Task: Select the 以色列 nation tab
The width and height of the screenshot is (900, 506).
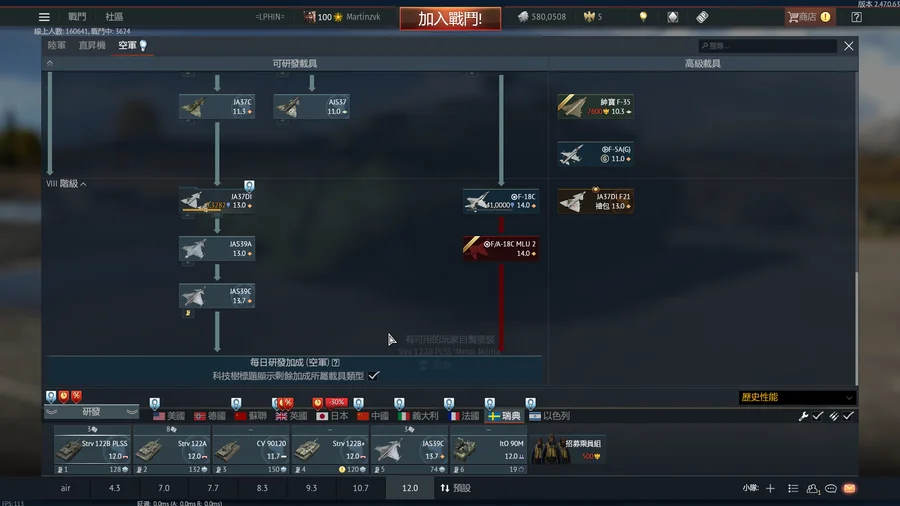Action: click(x=549, y=416)
